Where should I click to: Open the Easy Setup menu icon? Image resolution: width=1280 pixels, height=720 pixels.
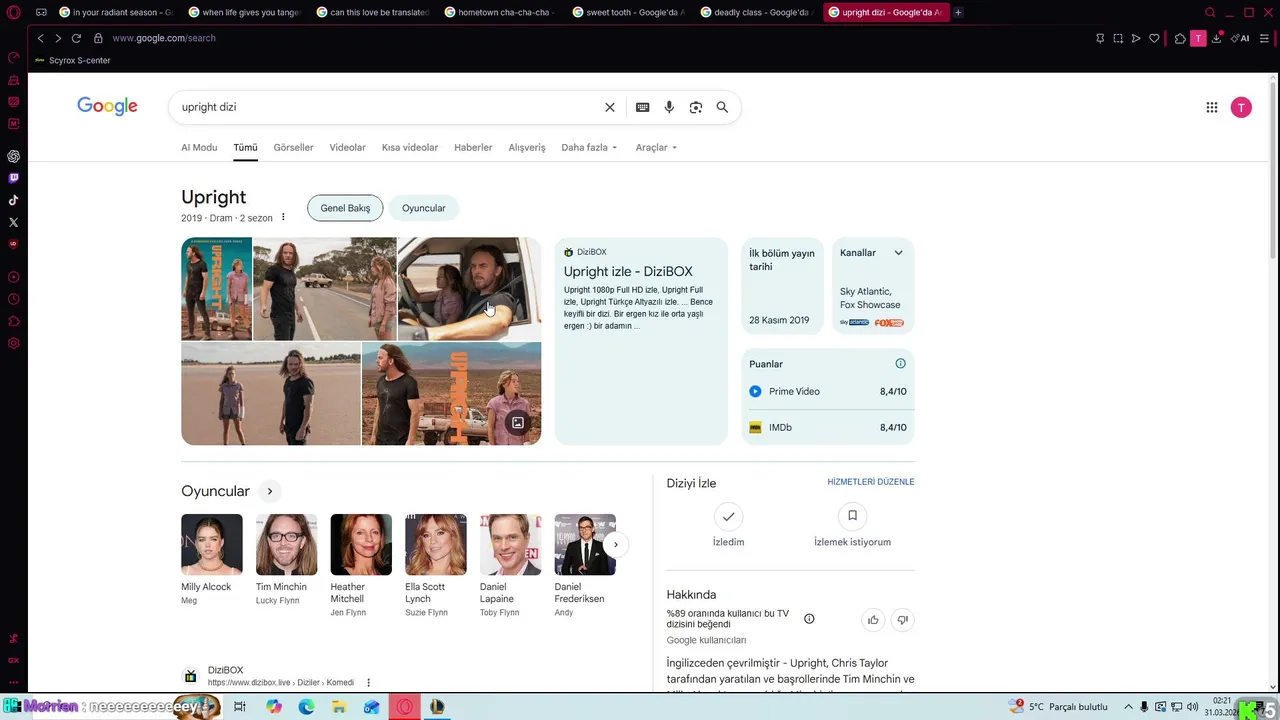tap(1265, 38)
